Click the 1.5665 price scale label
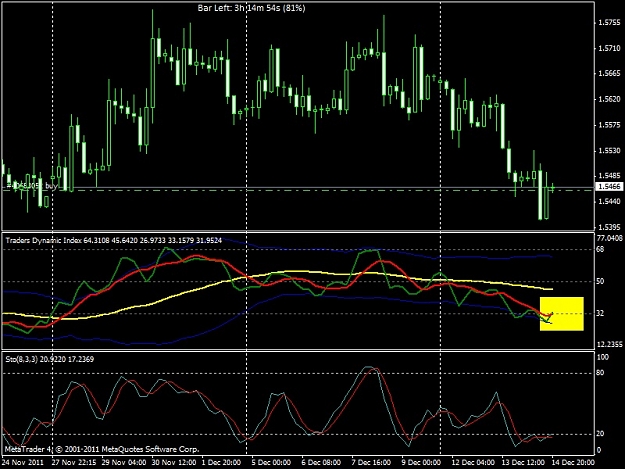Image resolution: width=625 pixels, height=469 pixels. click(609, 74)
